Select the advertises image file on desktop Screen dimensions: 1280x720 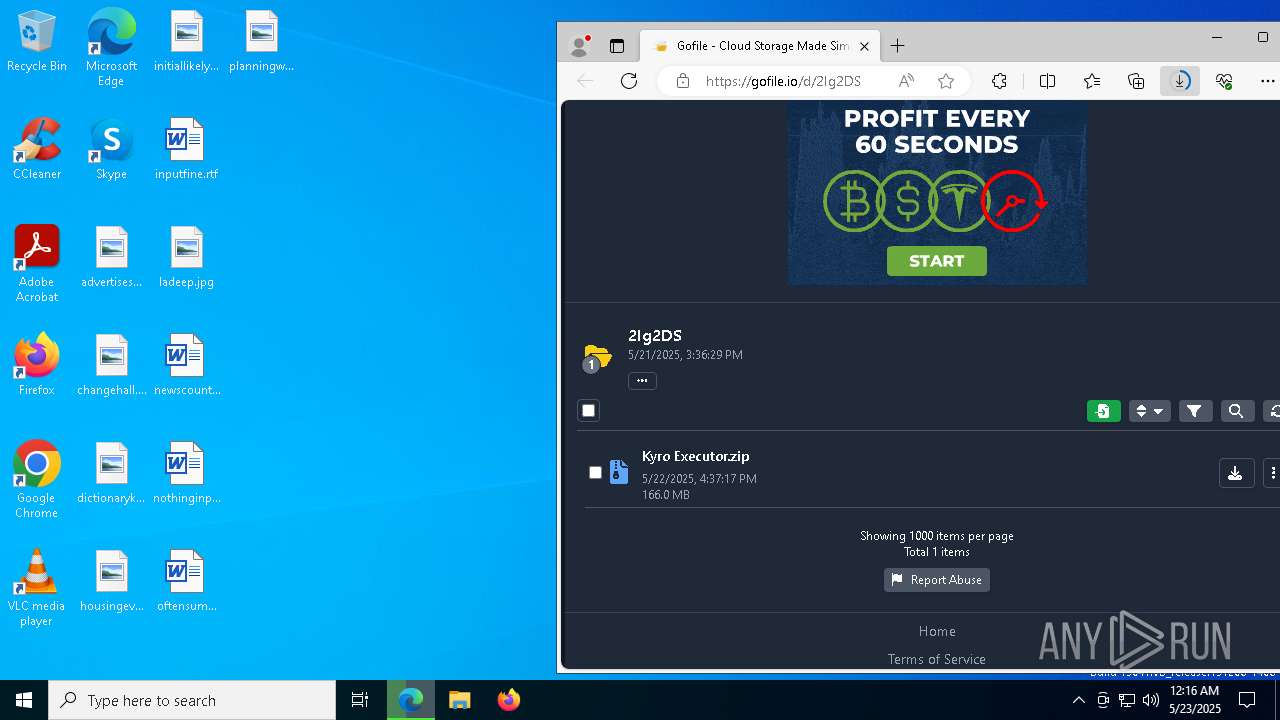[x=111, y=257]
